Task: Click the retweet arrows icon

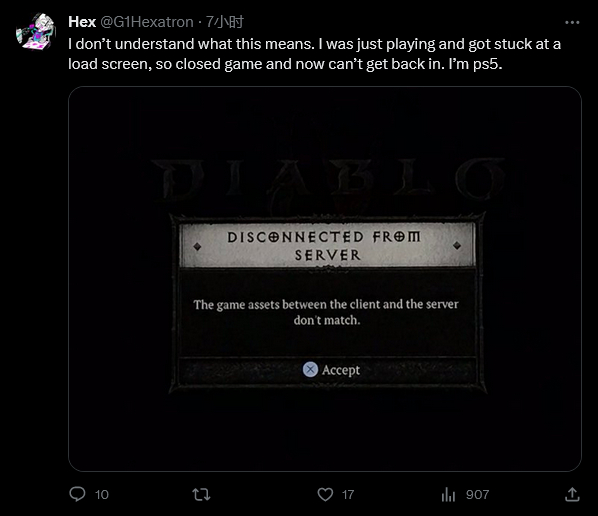Action: (x=201, y=495)
